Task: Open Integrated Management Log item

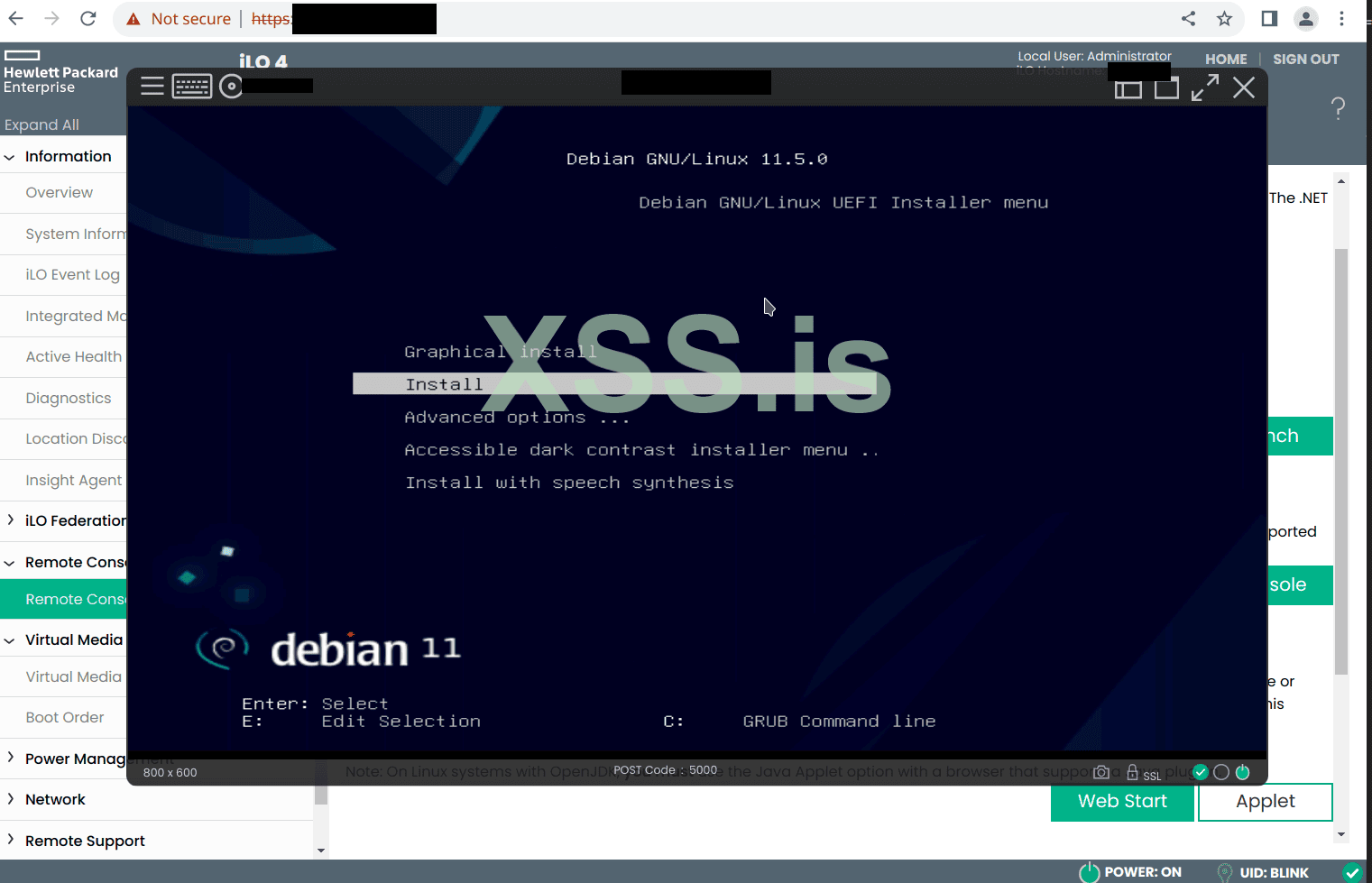Action: (76, 316)
